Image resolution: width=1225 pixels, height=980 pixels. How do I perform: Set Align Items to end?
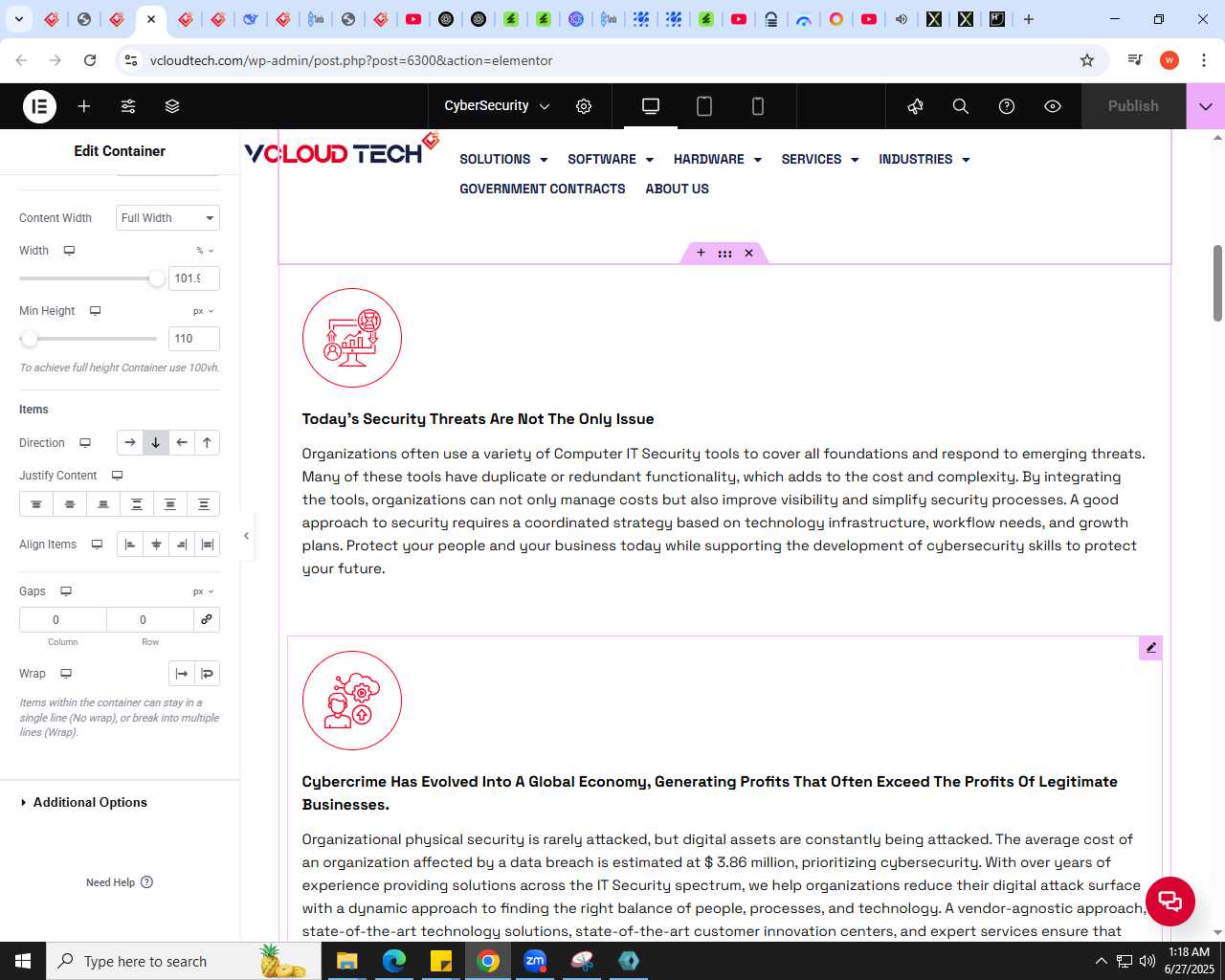pos(182,545)
